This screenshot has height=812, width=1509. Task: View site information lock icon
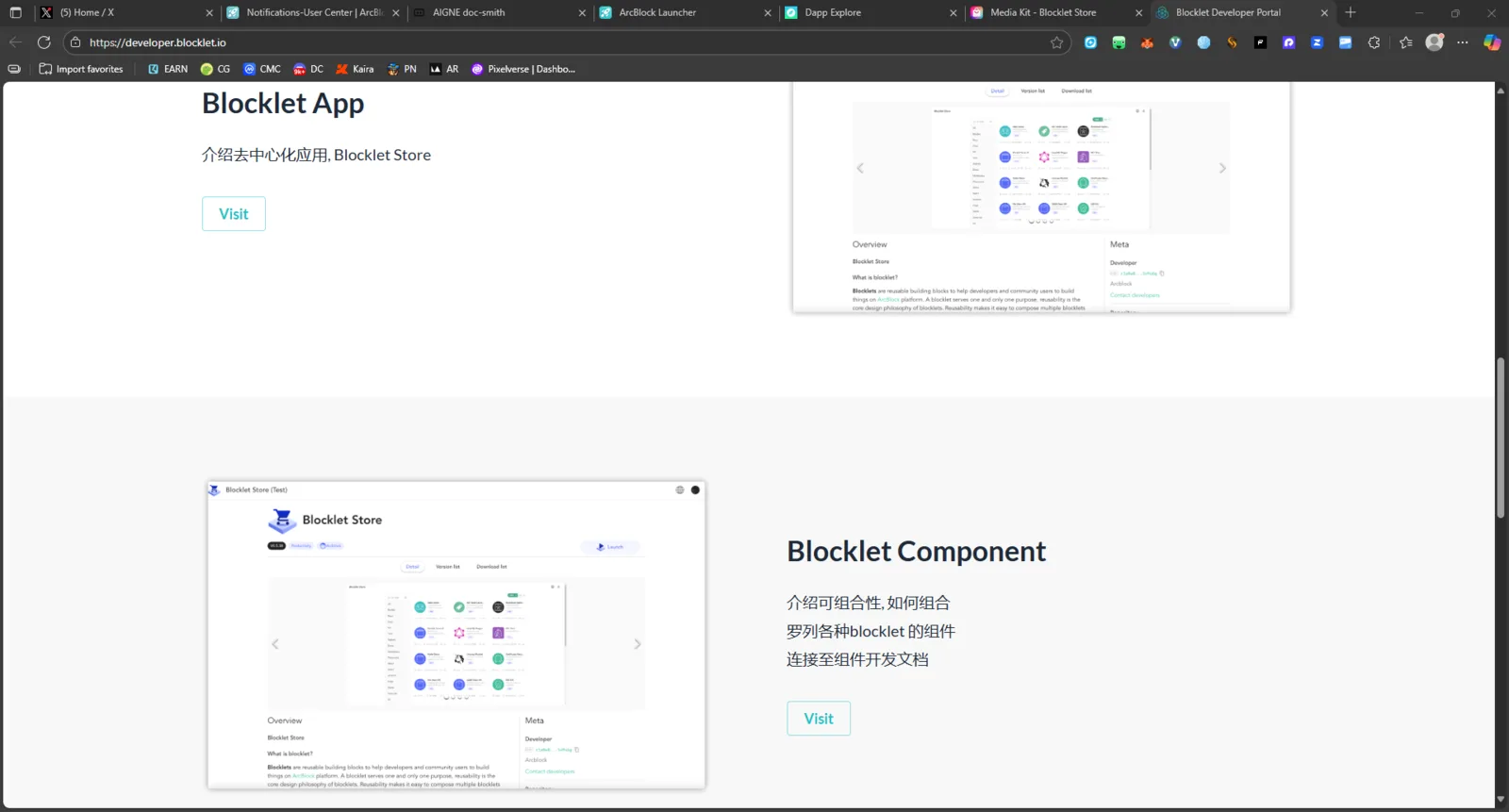pyautogui.click(x=76, y=42)
